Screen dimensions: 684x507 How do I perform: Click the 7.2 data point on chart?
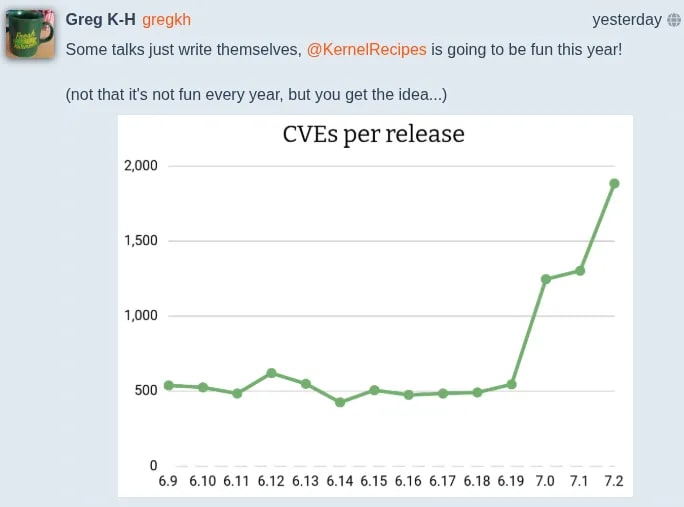tap(614, 184)
